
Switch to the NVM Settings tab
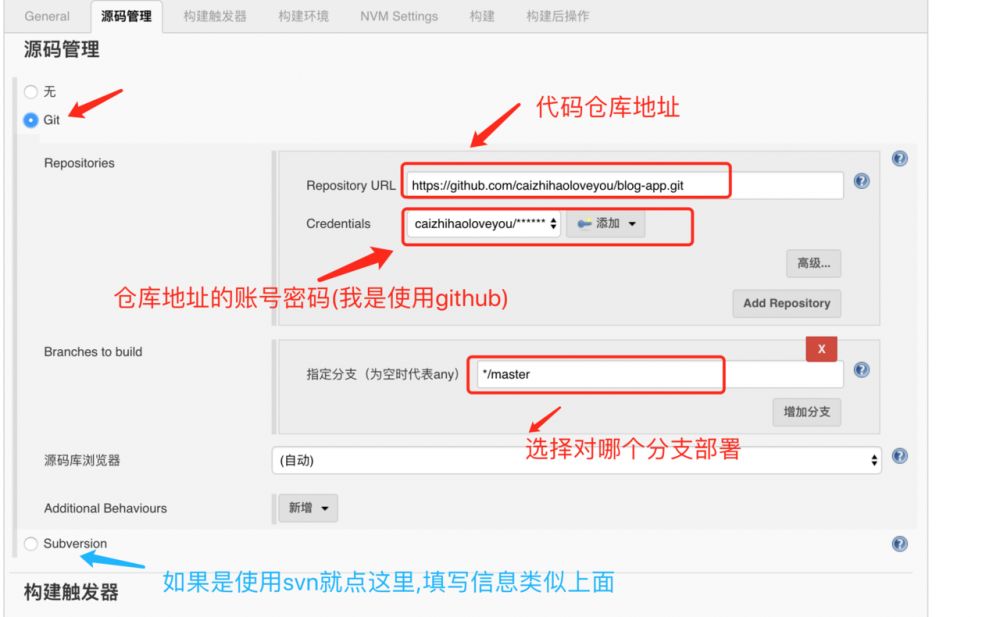[398, 16]
